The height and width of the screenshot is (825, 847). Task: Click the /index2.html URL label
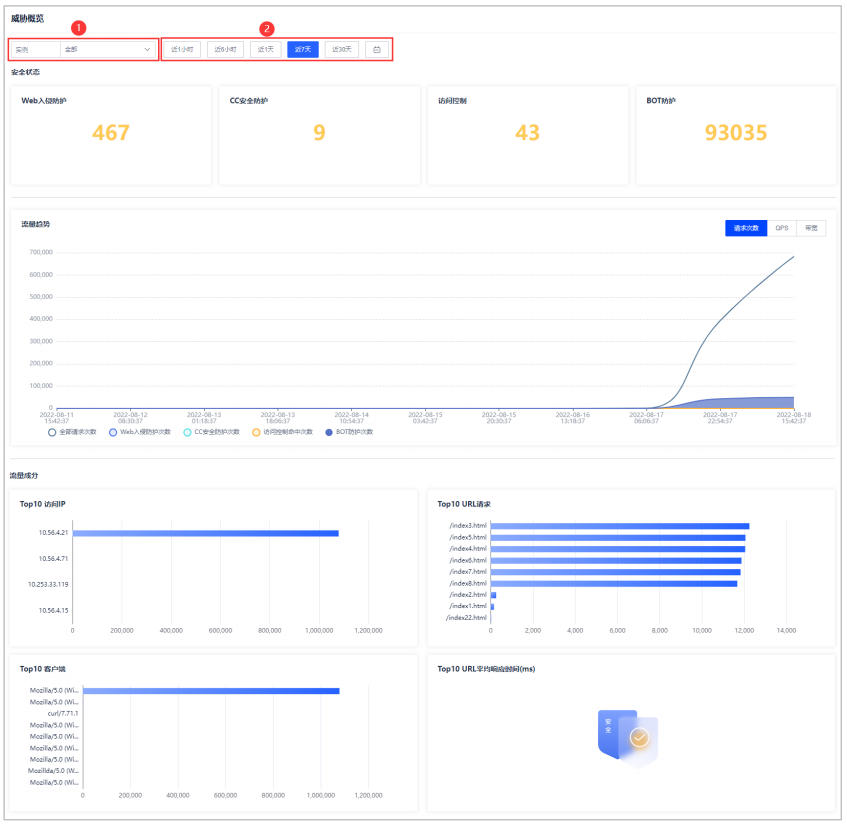[x=468, y=595]
